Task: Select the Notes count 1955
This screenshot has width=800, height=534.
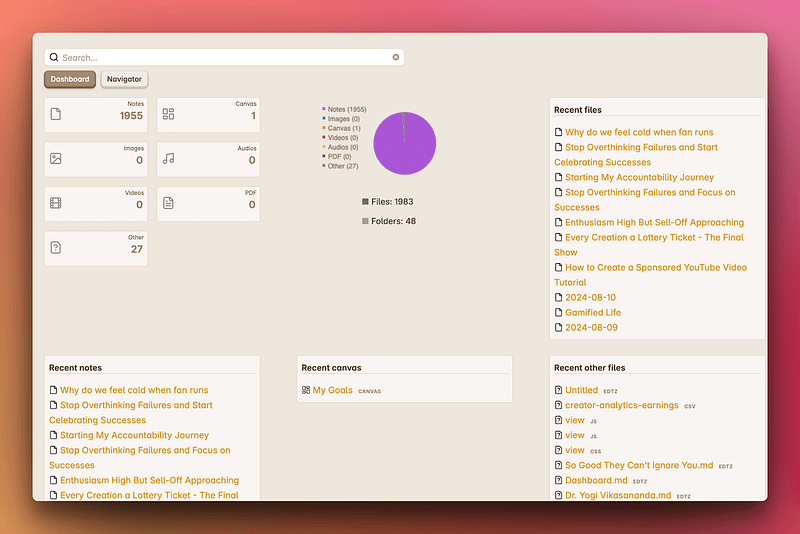Action: [131, 116]
